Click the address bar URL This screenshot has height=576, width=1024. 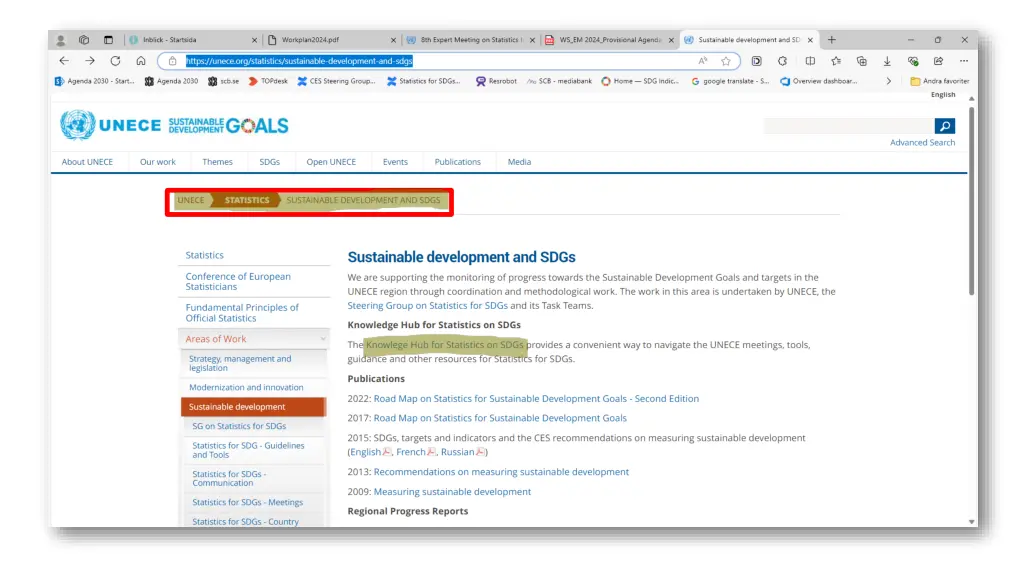[299, 61]
